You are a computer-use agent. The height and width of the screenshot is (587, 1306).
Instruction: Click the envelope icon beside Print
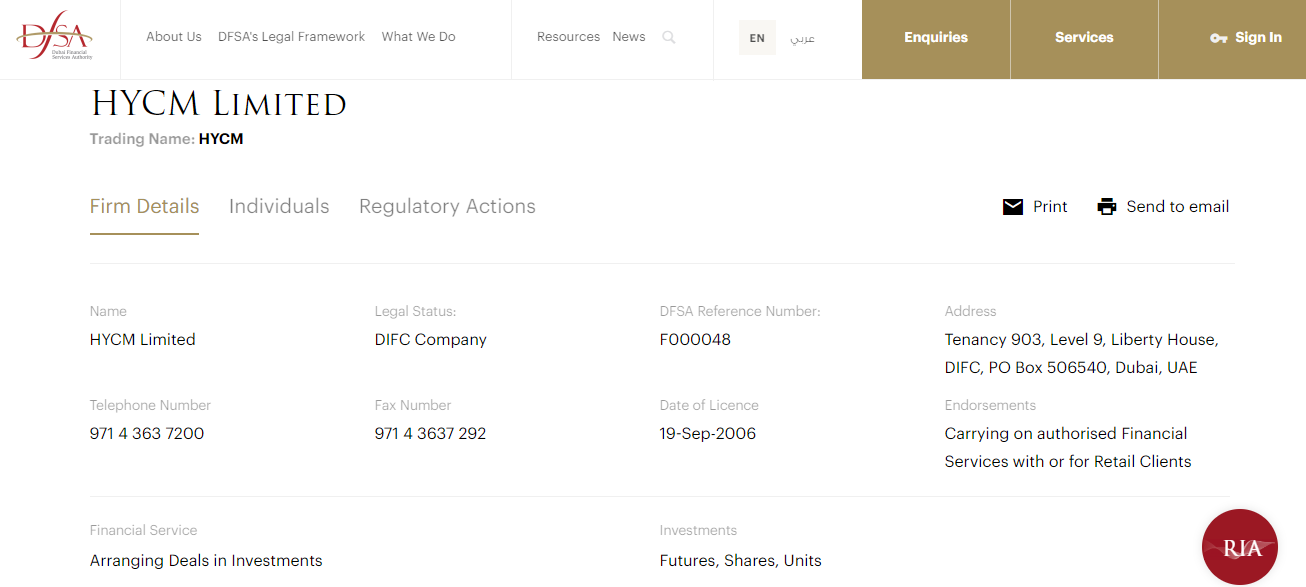pos(1013,207)
